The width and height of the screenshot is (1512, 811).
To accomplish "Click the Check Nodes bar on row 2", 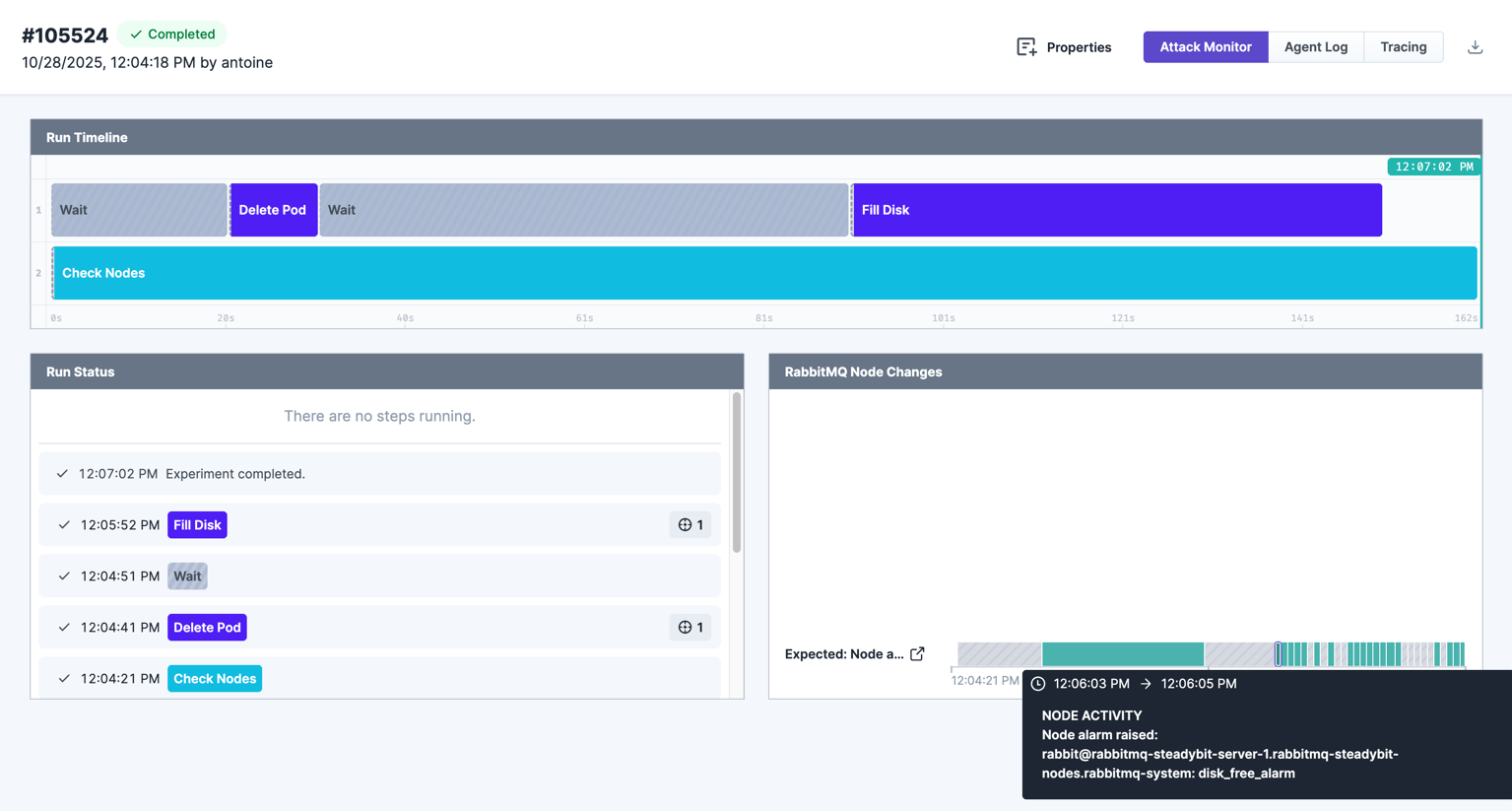I will click(x=764, y=272).
